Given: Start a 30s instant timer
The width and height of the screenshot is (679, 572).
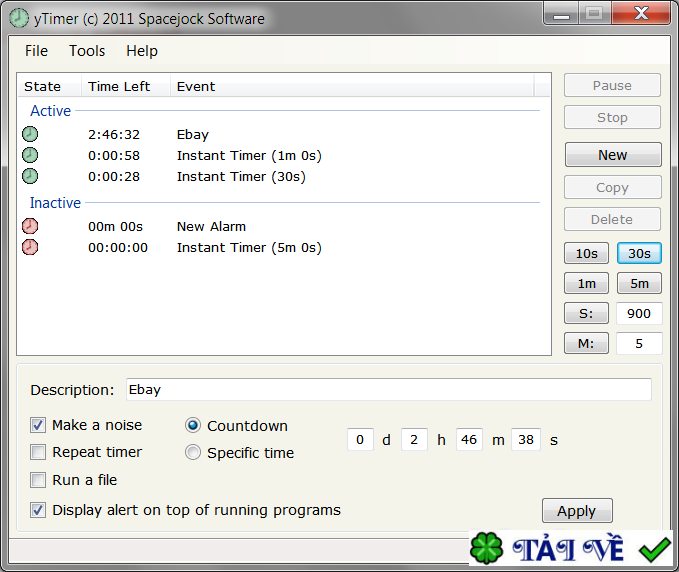Looking at the screenshot, I should click(x=639, y=253).
